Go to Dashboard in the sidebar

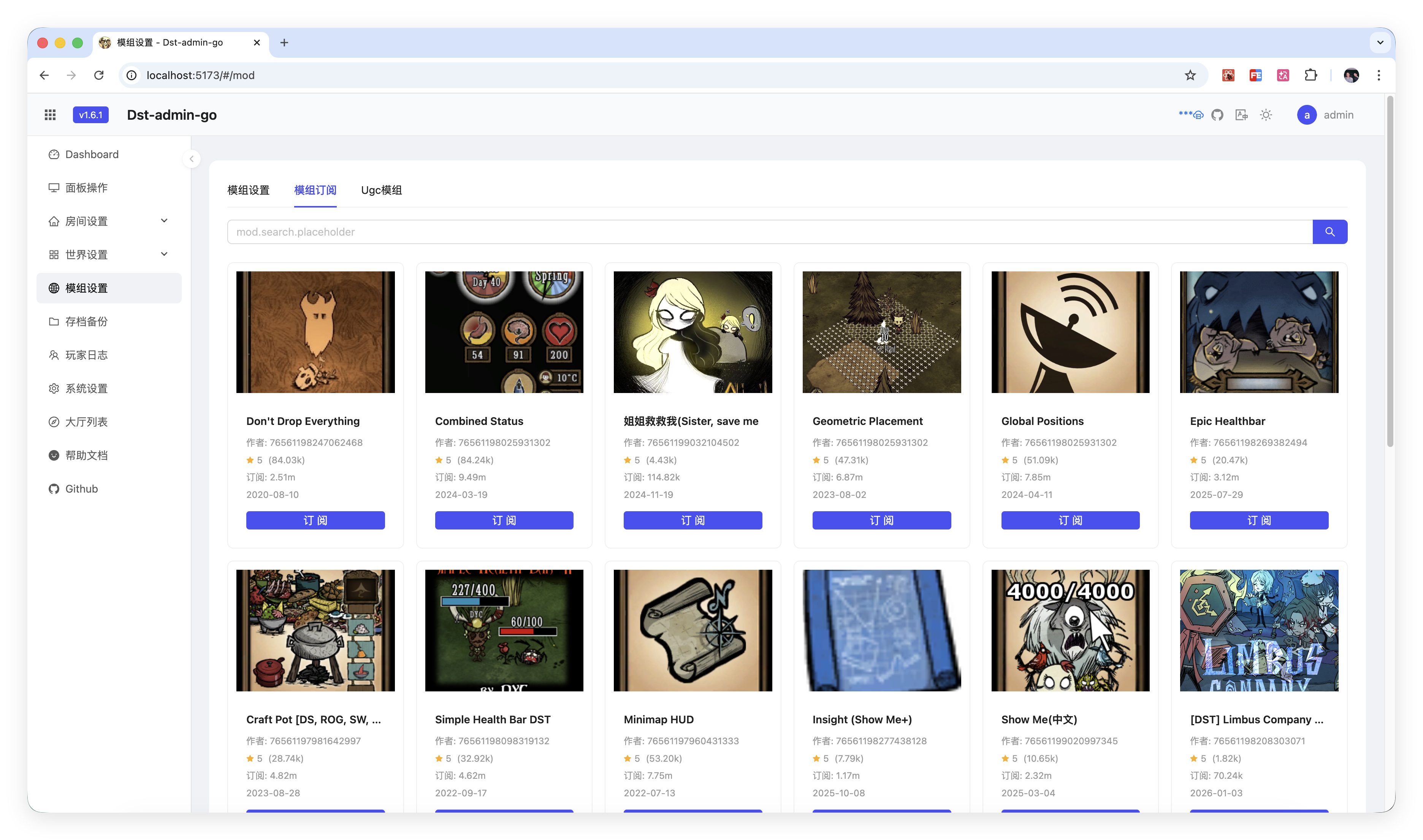[109, 155]
